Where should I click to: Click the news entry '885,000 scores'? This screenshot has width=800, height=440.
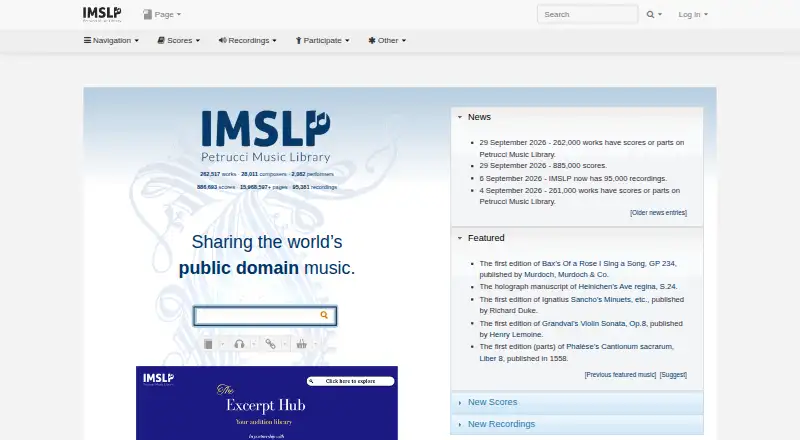click(543, 166)
